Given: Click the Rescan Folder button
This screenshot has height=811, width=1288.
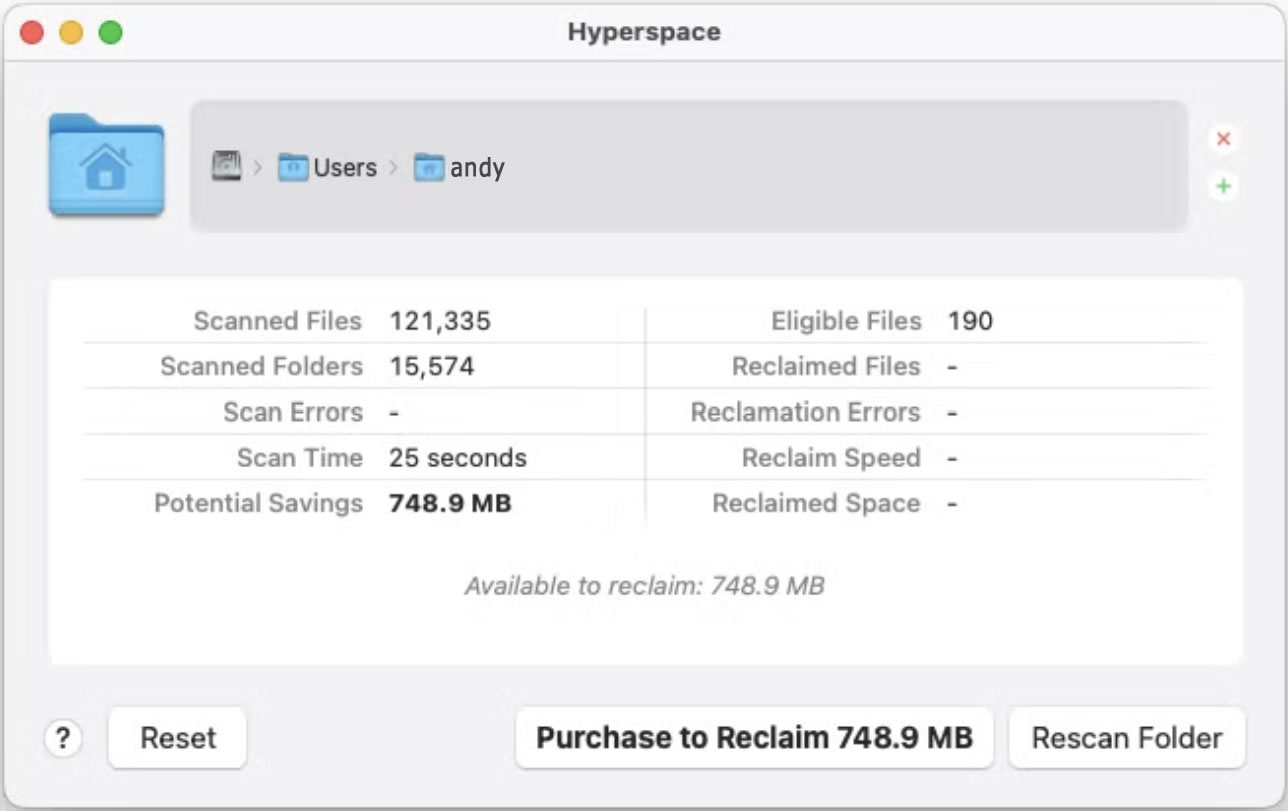Looking at the screenshot, I should pos(1127,738).
